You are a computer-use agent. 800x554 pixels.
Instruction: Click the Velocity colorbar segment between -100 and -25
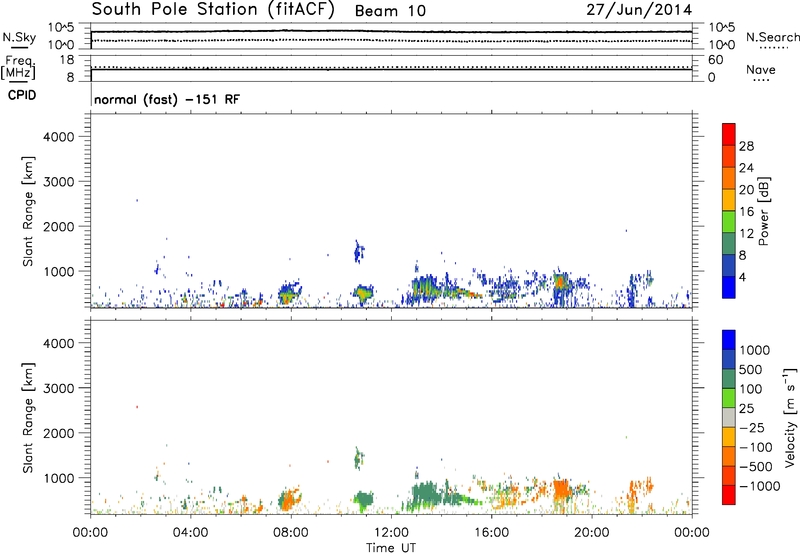point(729,437)
